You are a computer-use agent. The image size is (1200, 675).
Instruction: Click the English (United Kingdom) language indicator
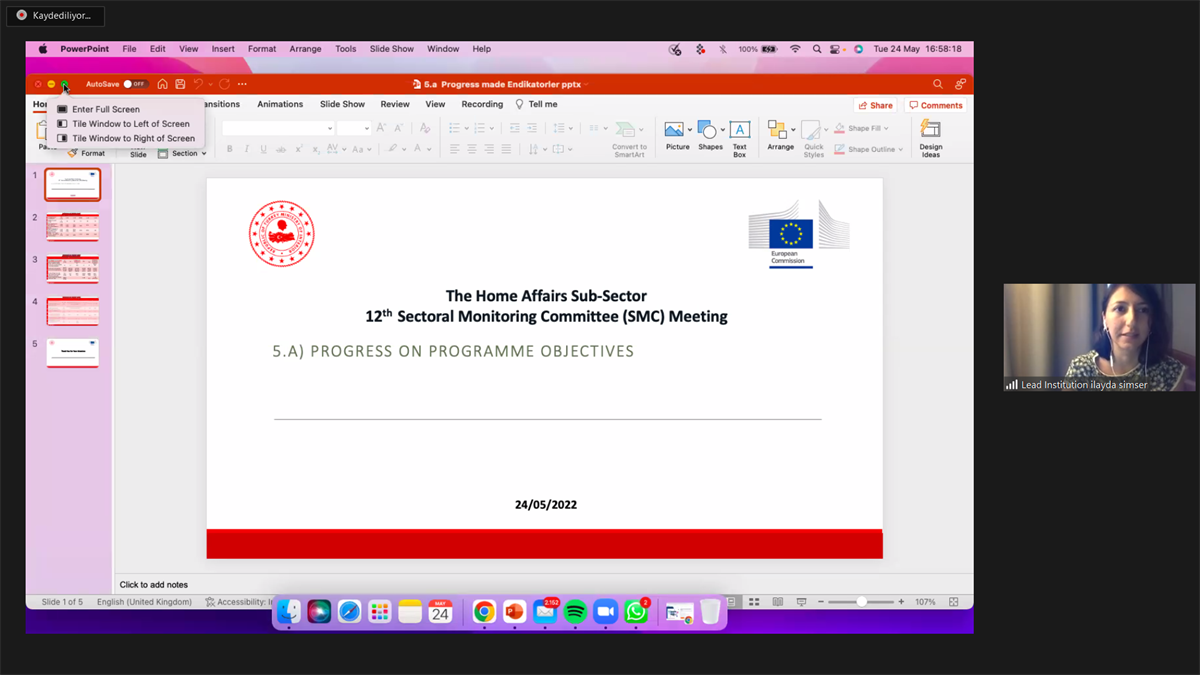pyautogui.click(x=144, y=602)
